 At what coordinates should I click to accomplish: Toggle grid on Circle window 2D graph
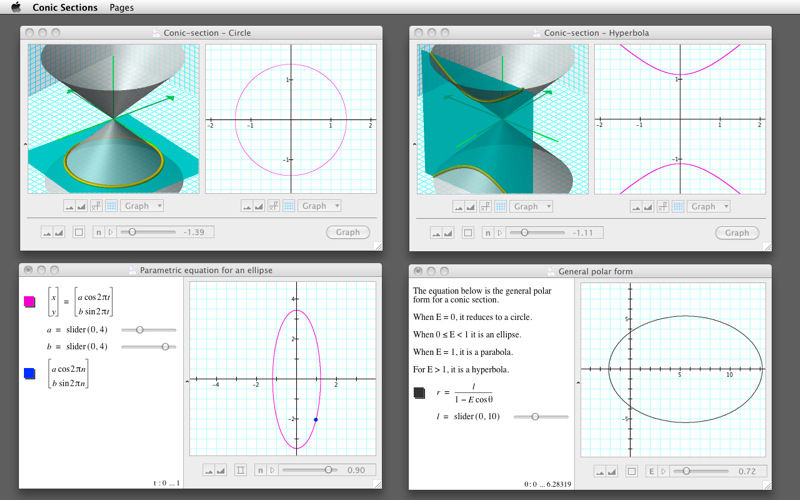click(x=289, y=206)
